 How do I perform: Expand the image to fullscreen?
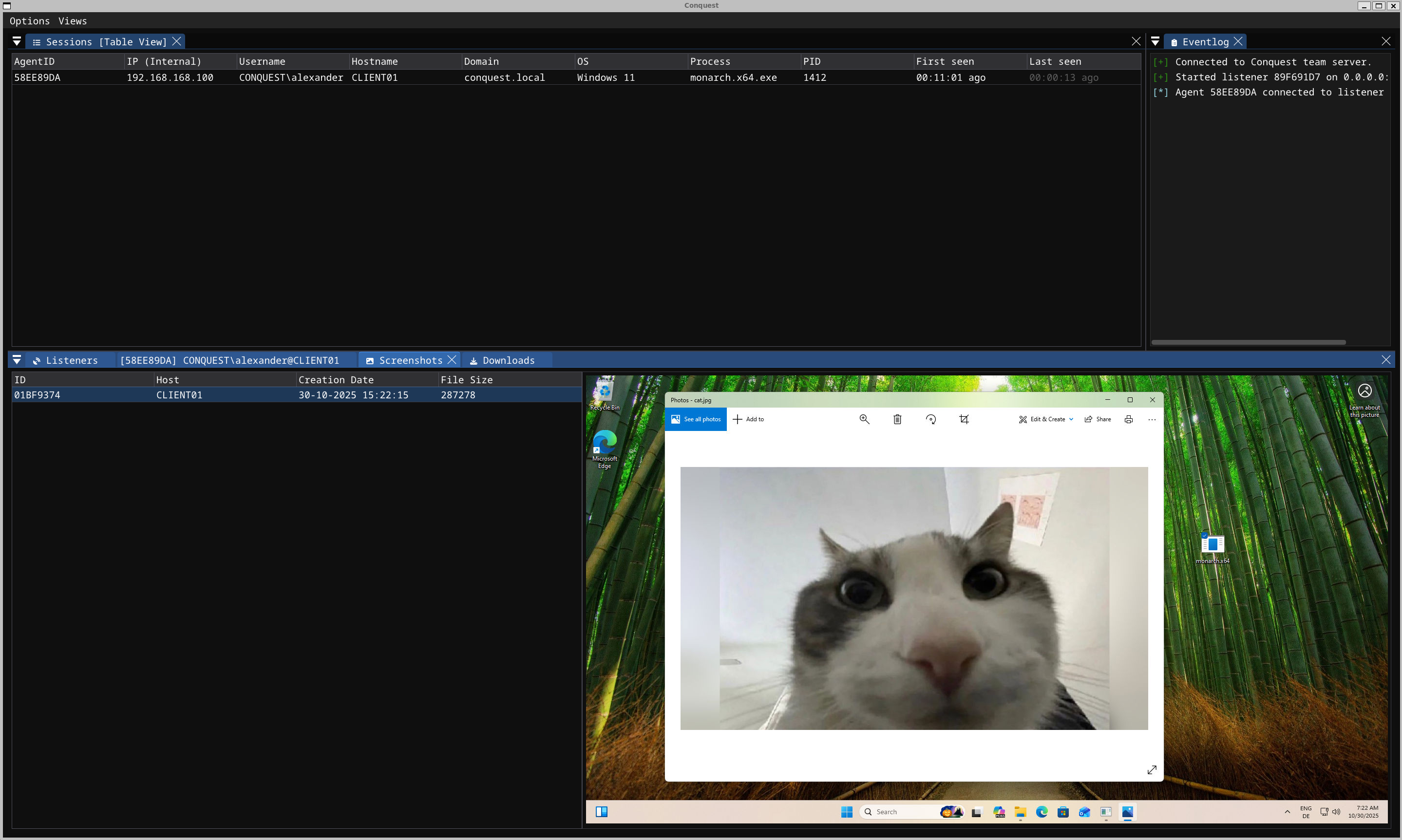pos(1152,769)
